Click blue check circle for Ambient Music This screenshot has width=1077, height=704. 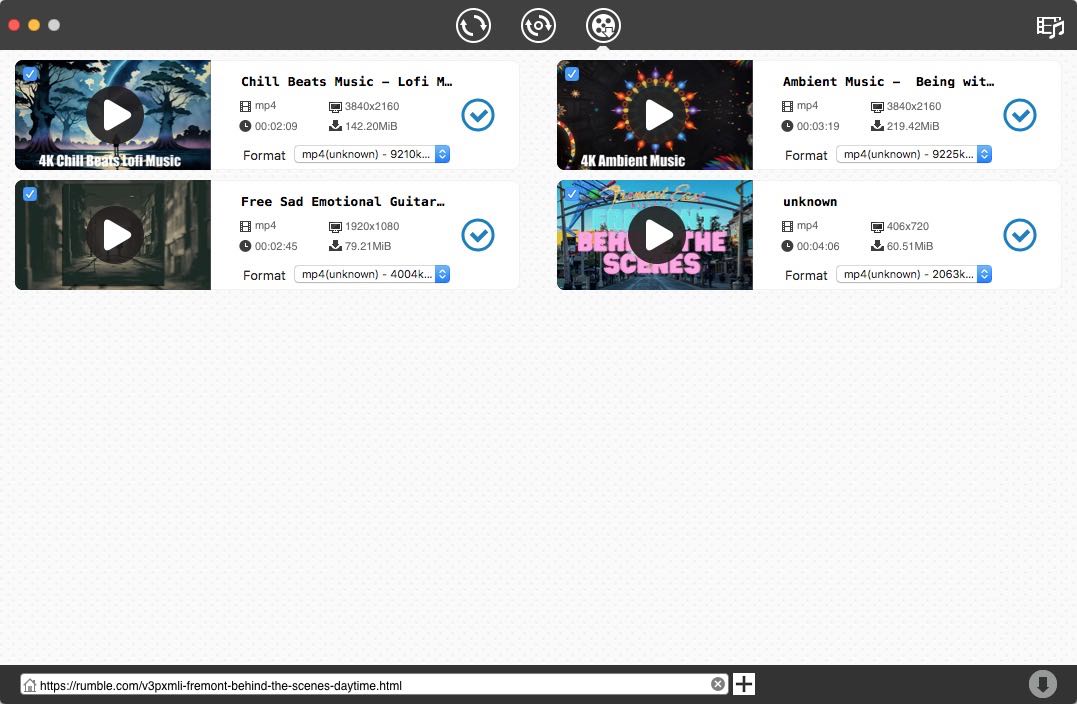tap(1020, 115)
